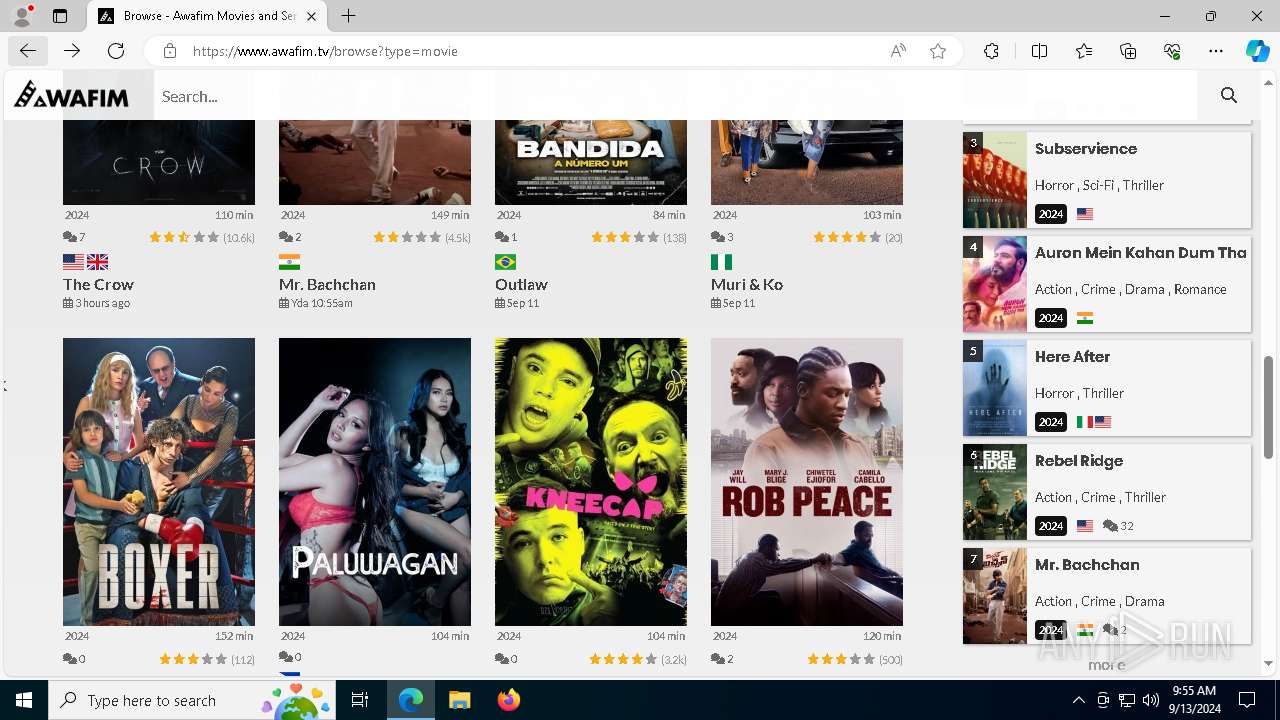Screen dimensions: 1280x720
Task: Open Copilot sidebar icon
Action: tap(1257, 51)
